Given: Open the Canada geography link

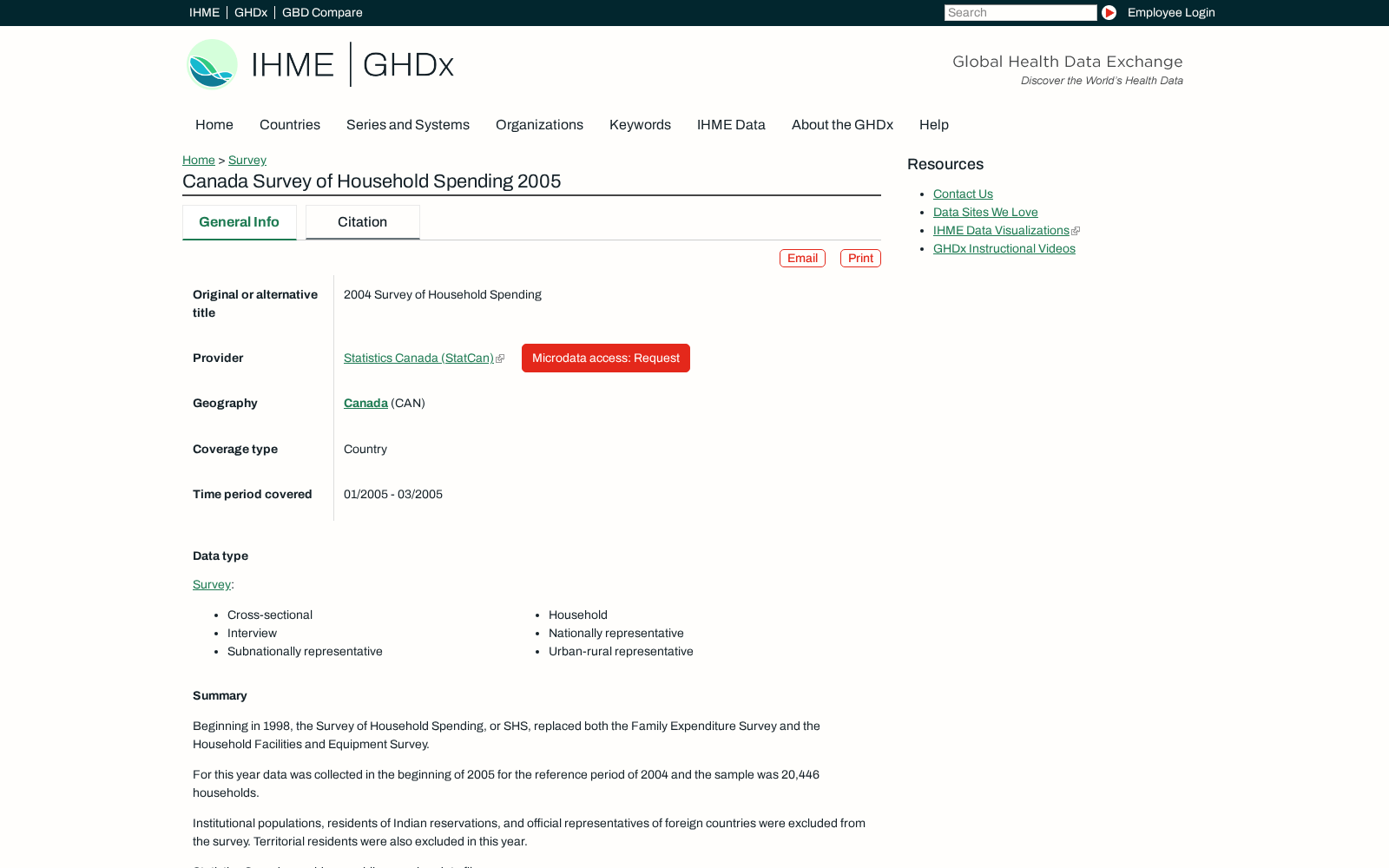Looking at the screenshot, I should coord(365,403).
